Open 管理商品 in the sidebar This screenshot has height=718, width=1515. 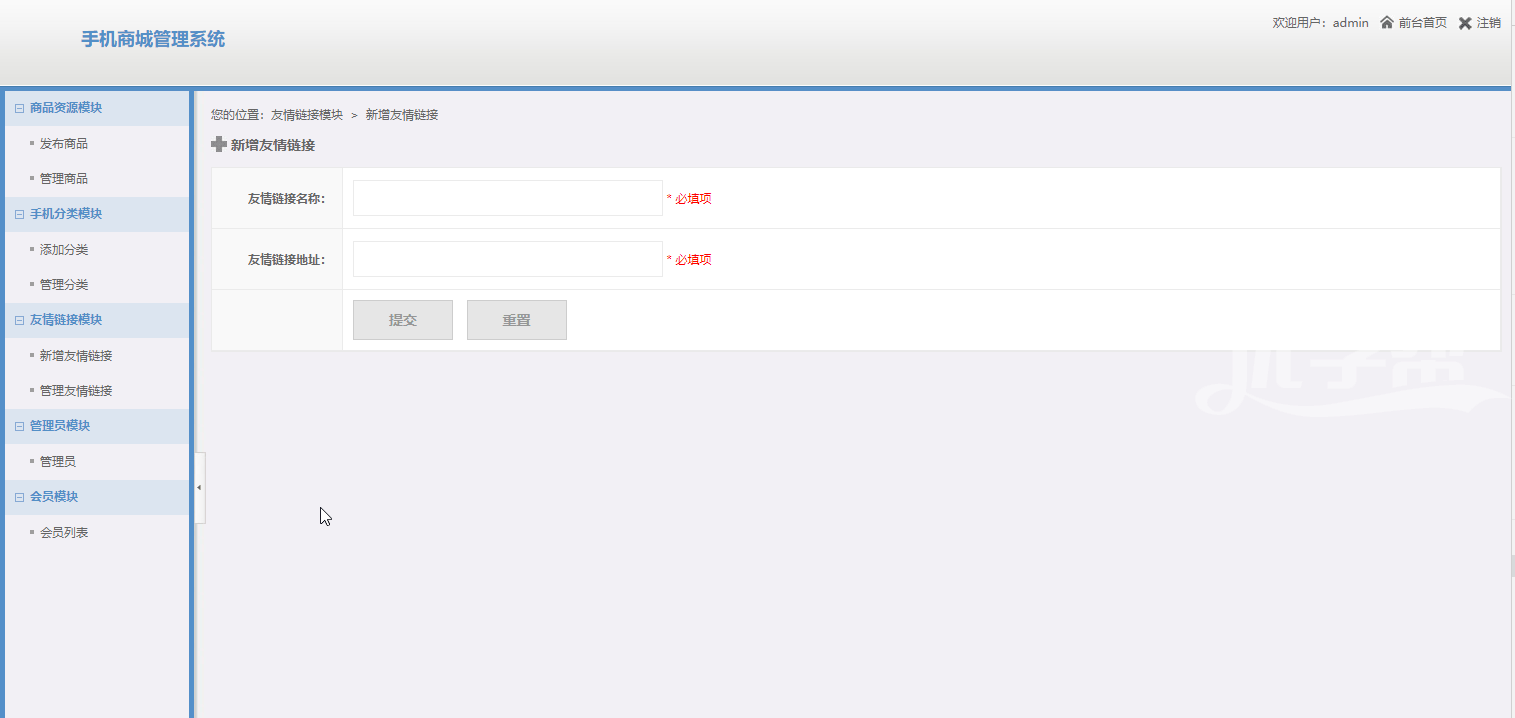(x=64, y=179)
